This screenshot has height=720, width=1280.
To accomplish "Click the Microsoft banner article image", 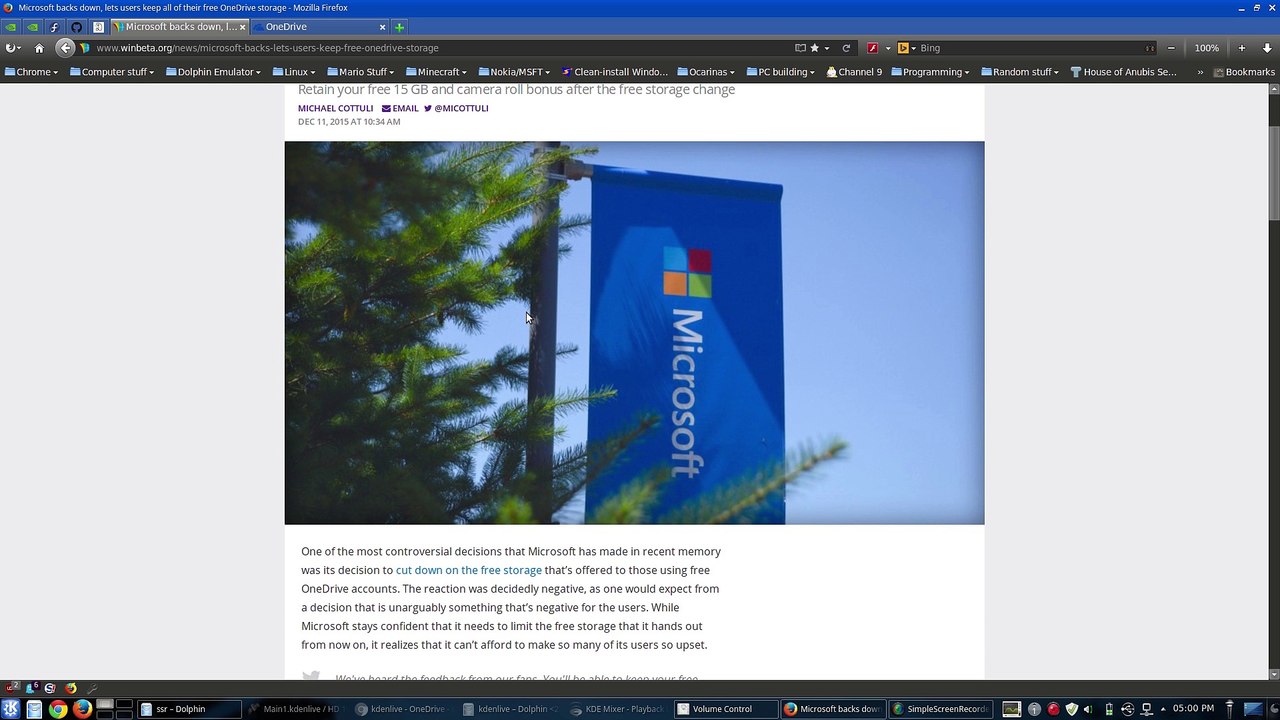I will (634, 332).
